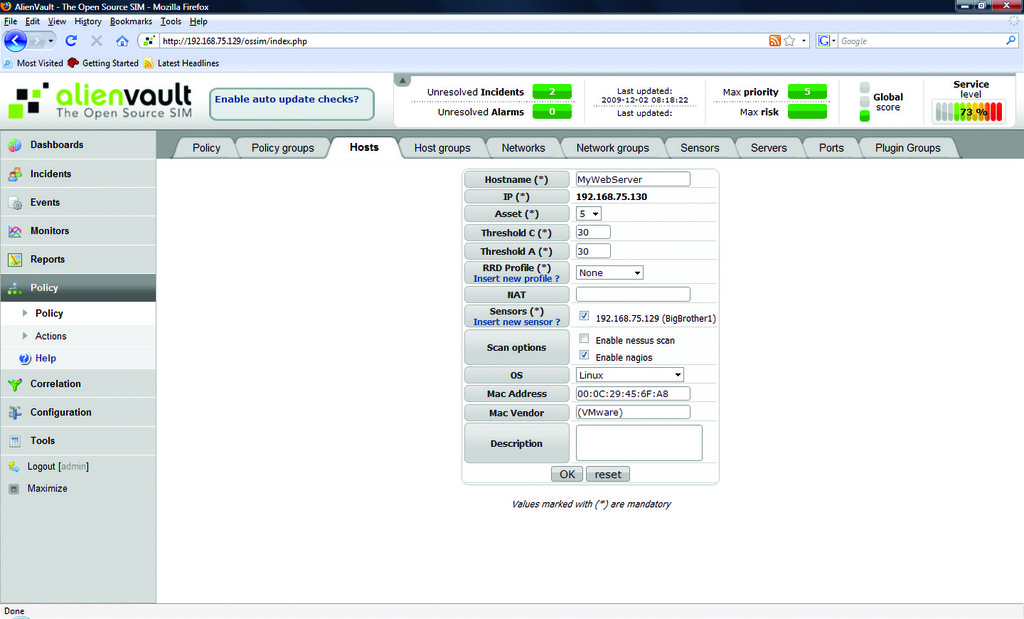Expand the RRD Profile dropdown
This screenshot has width=1024, height=619.
tap(609, 272)
